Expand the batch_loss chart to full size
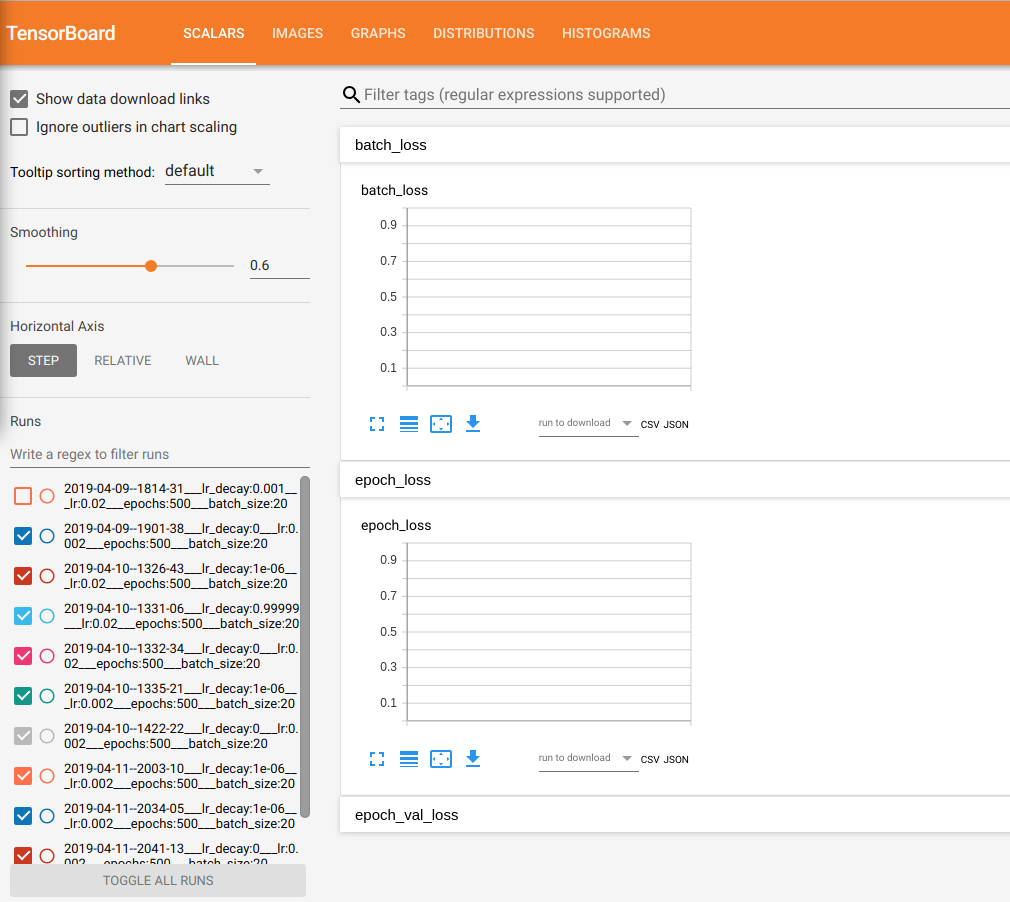Screen dimensions: 1010x902 point(377,423)
